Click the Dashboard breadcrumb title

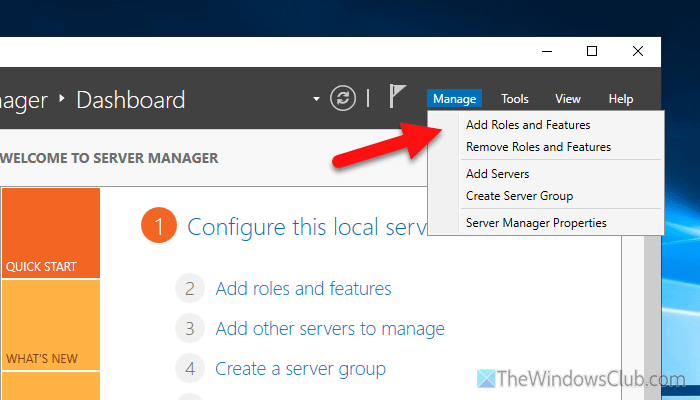click(x=131, y=100)
